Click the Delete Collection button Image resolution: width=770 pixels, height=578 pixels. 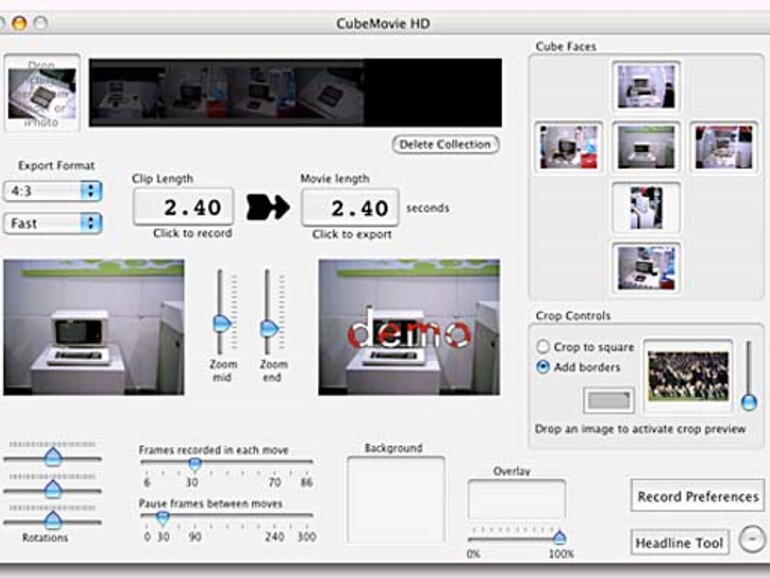[445, 144]
